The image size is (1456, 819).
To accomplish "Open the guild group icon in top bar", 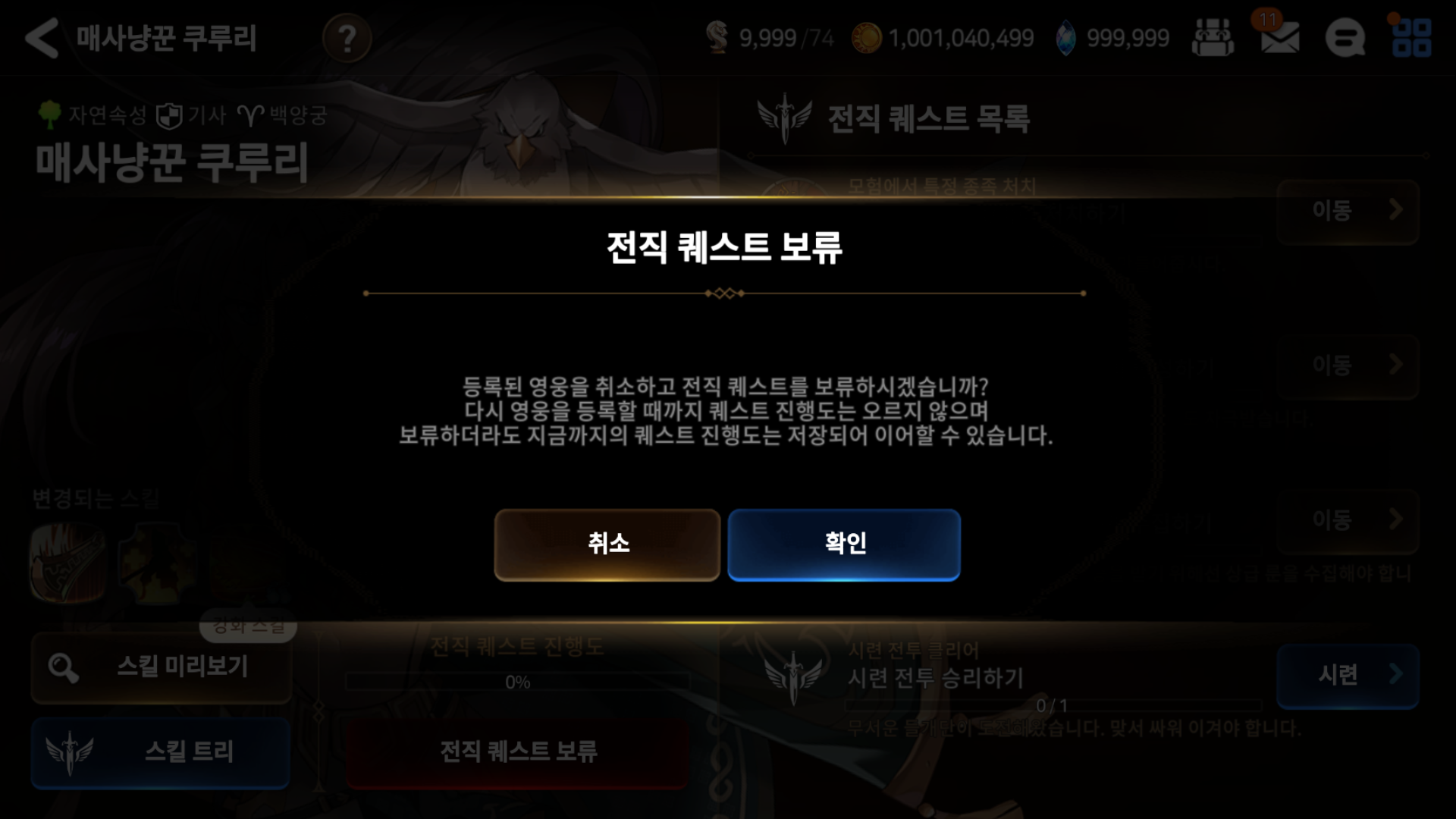I will (x=1213, y=38).
